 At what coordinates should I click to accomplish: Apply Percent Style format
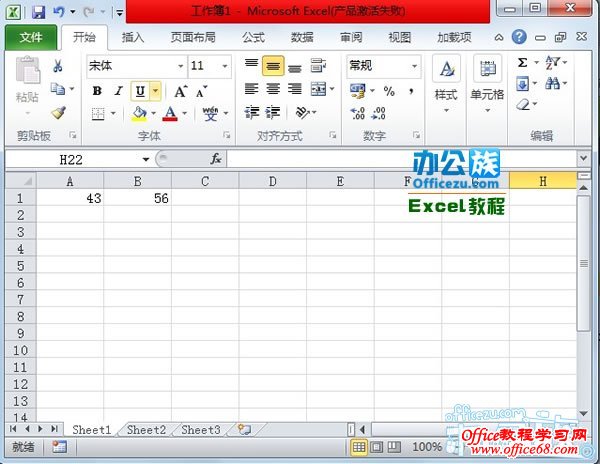[389, 91]
